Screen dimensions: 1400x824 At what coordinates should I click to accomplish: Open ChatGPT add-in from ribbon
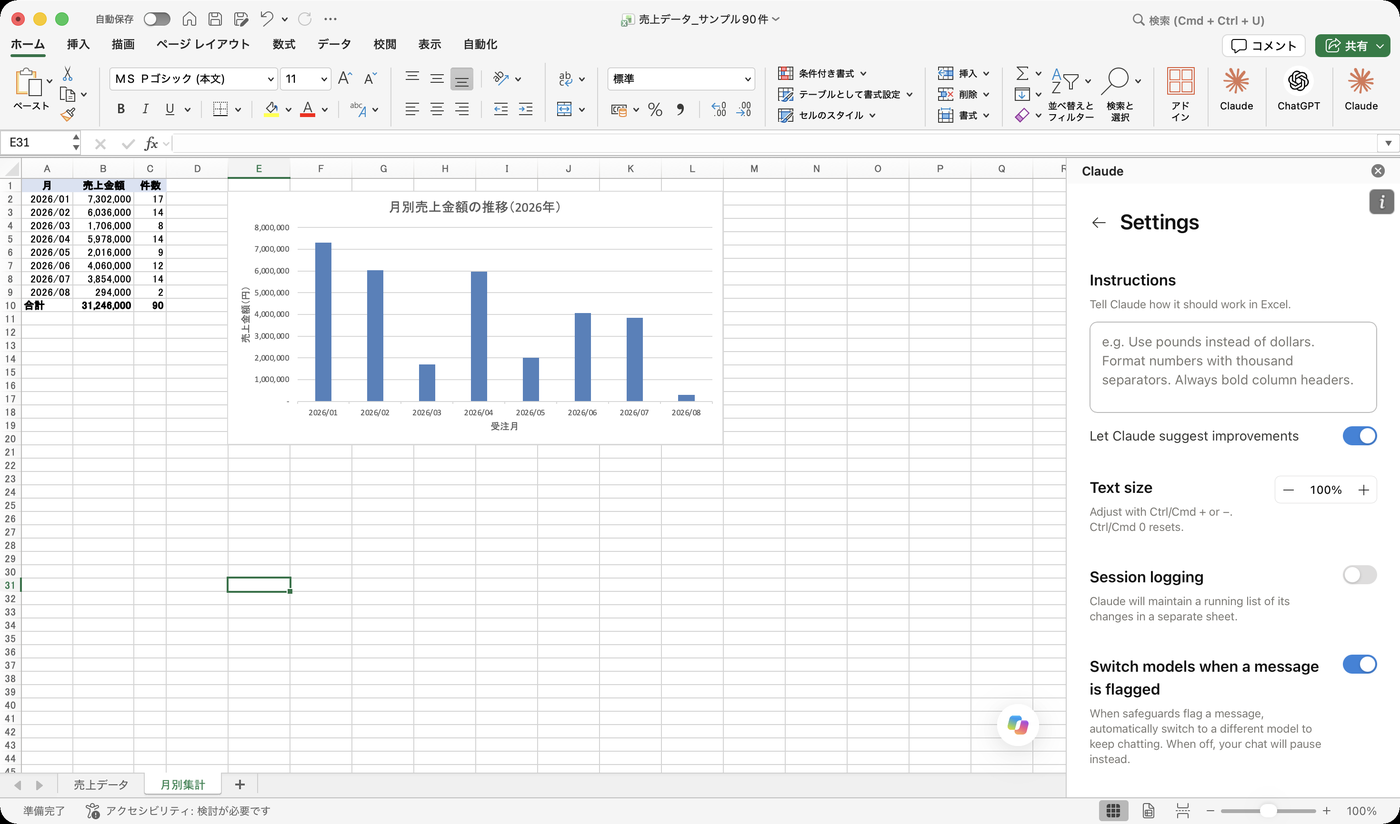coord(1298,88)
